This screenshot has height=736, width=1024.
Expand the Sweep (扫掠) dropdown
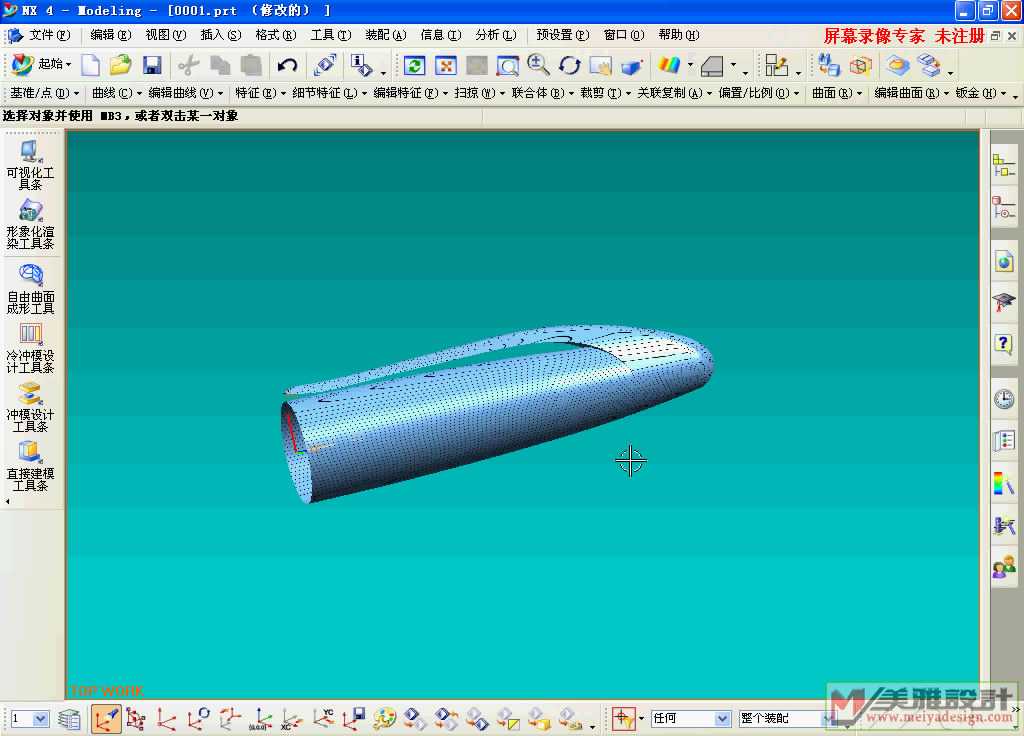(x=480, y=93)
